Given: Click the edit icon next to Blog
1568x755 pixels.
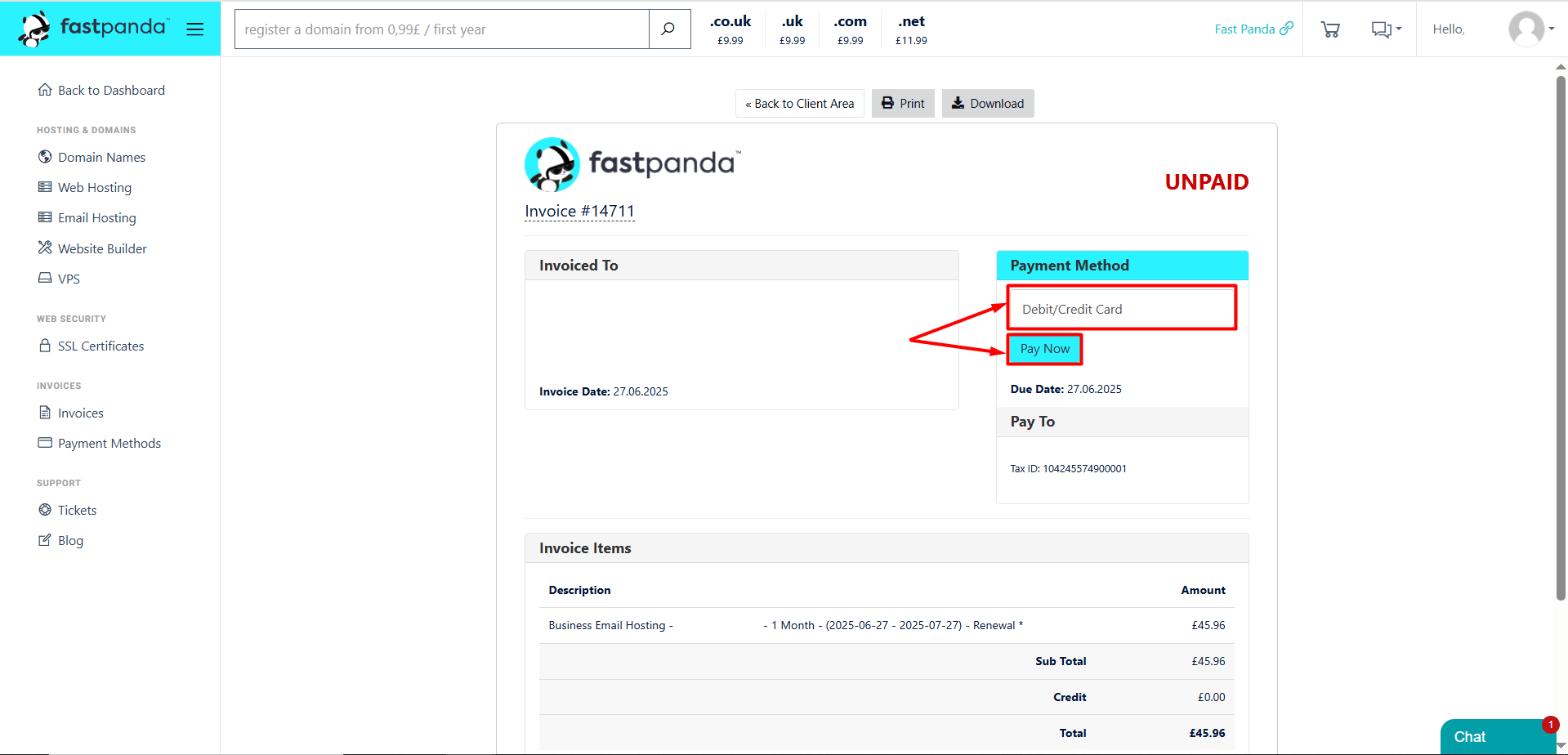Looking at the screenshot, I should coord(45,539).
